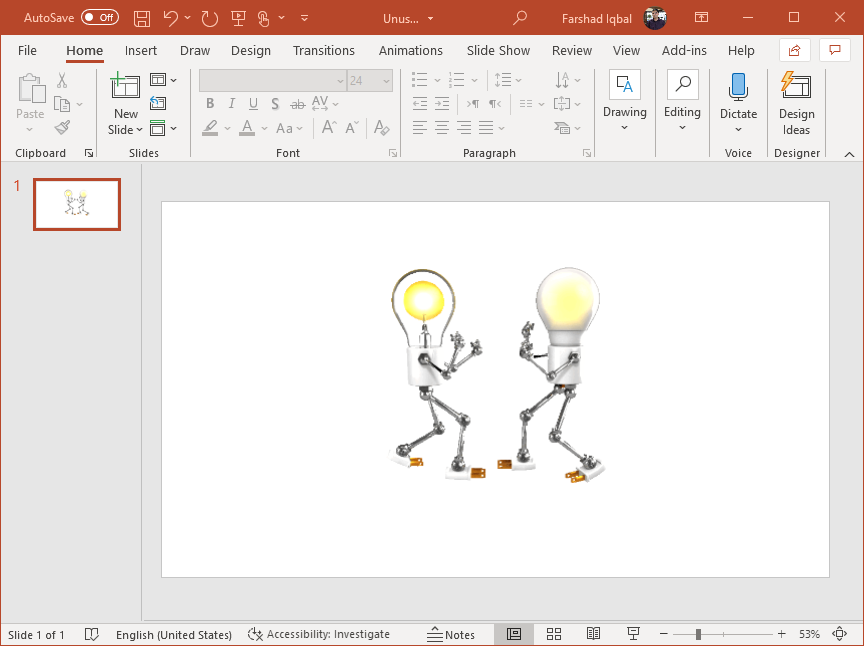Toggle Normal view button in status bar

tap(513, 634)
